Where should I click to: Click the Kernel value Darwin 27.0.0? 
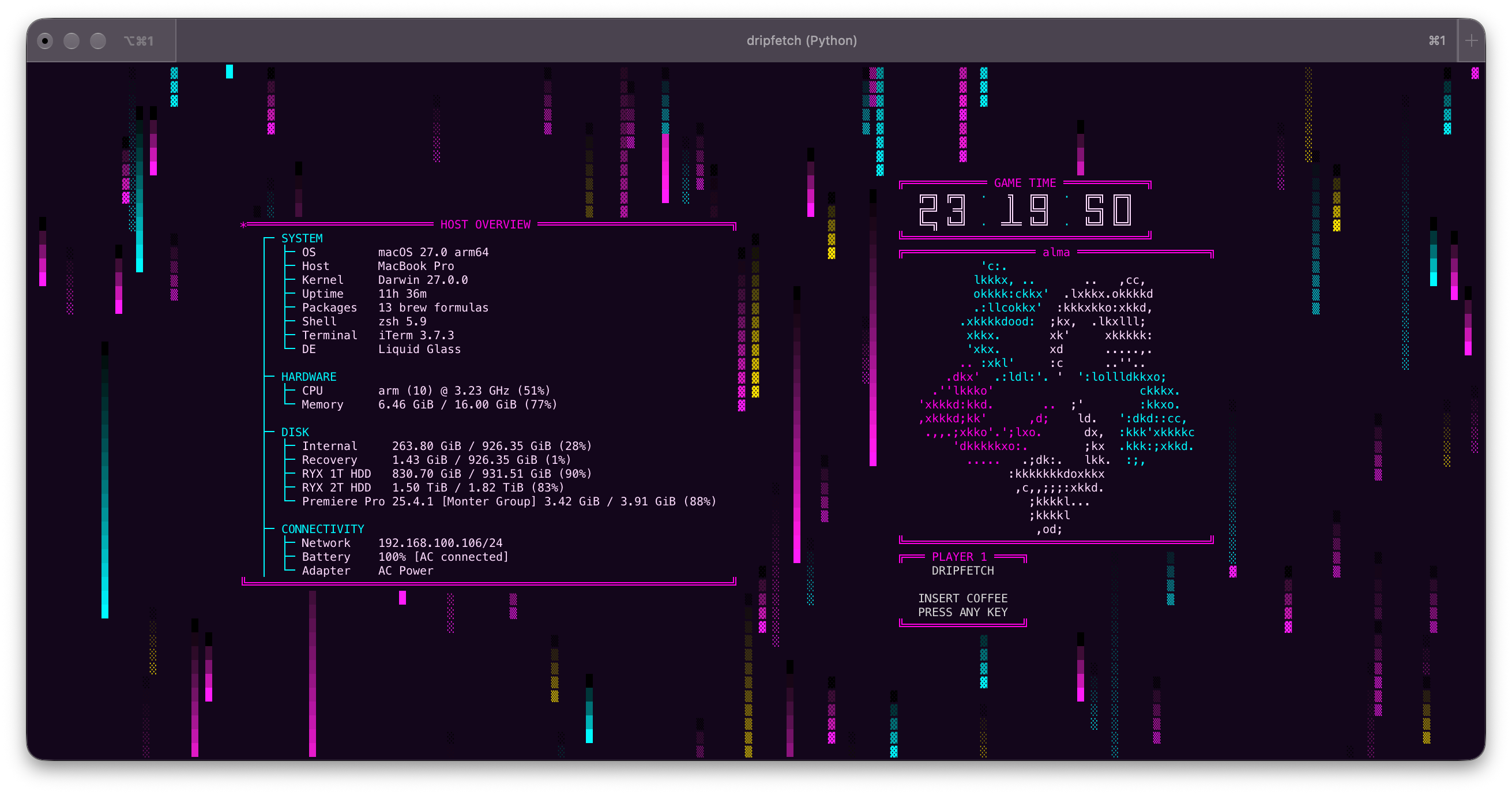coord(423,280)
